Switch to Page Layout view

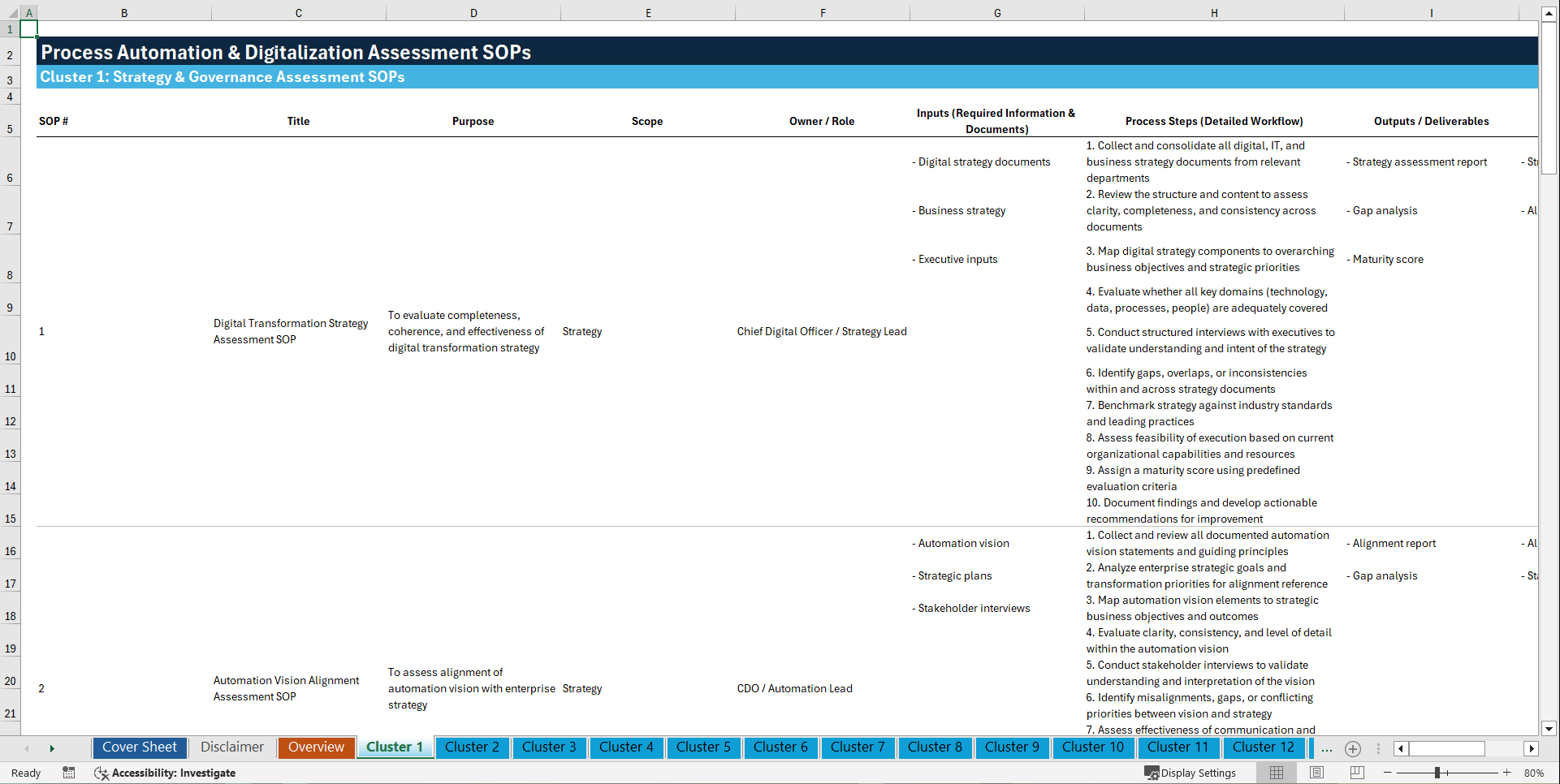click(1316, 773)
